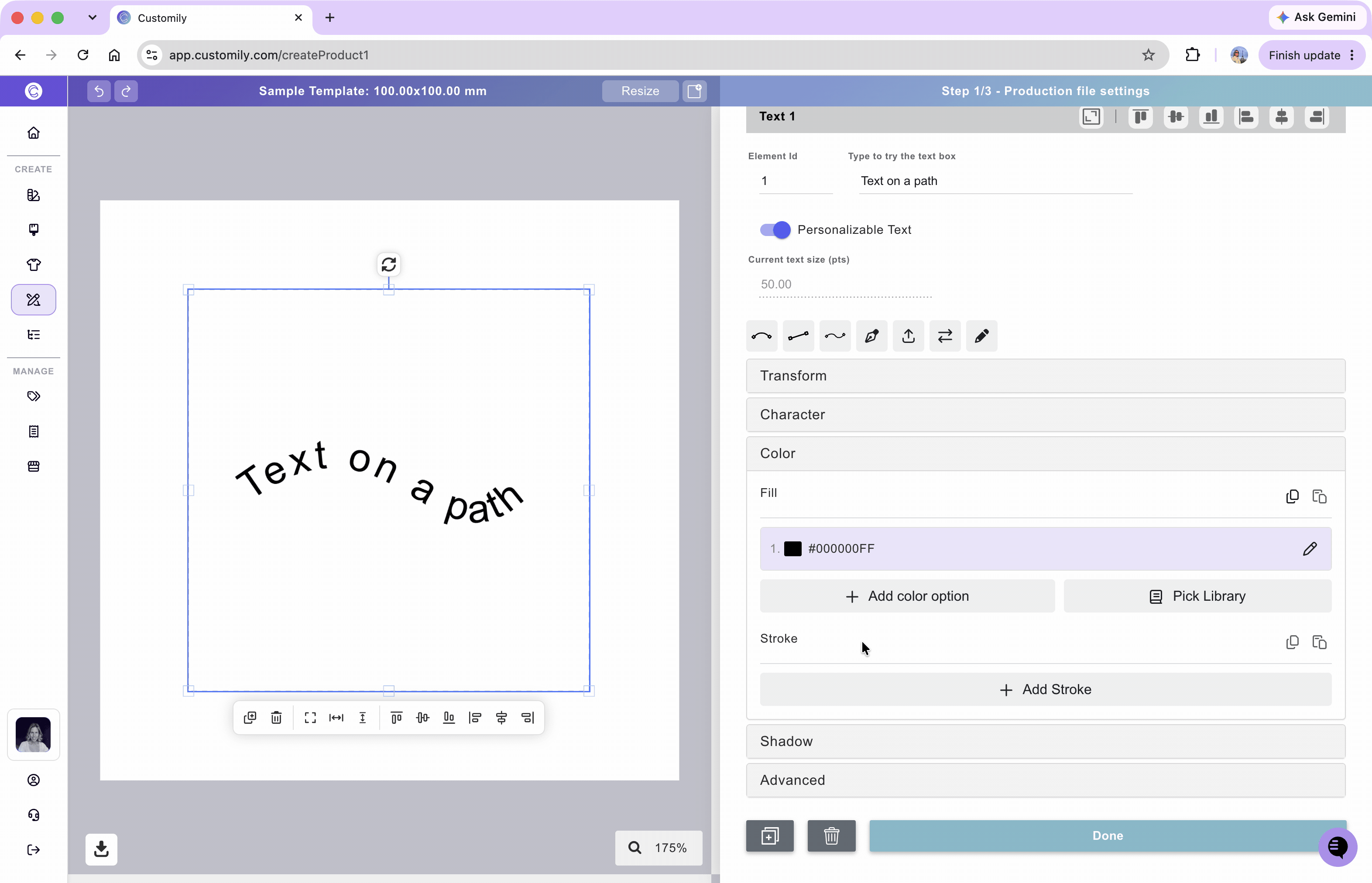Image resolution: width=1372 pixels, height=883 pixels.
Task: Click the black #000000FF fill swatch
Action: point(792,549)
